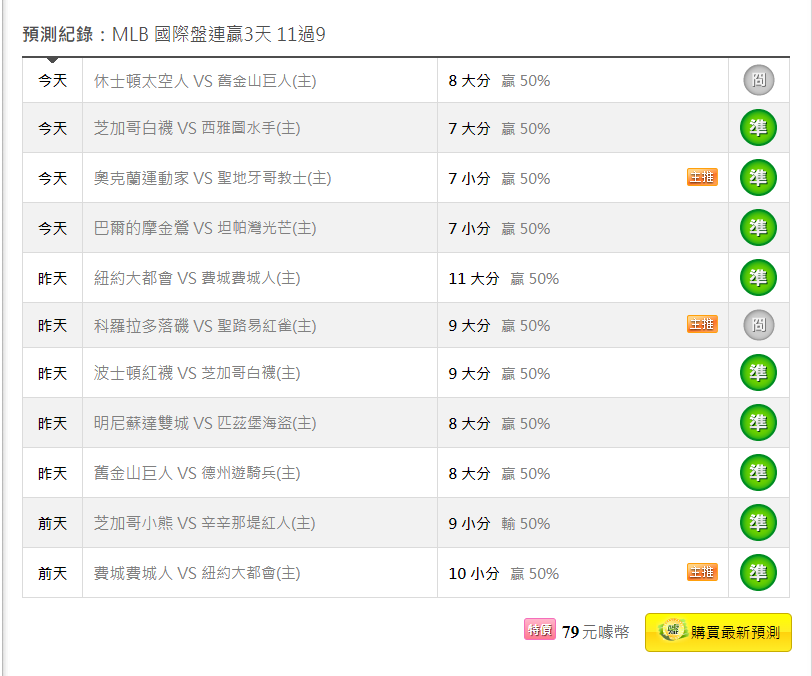Viewport: 812px width, 676px height.
Task: Select prediction 8 大分 in 休士頓太空人 row
Action: [469, 81]
